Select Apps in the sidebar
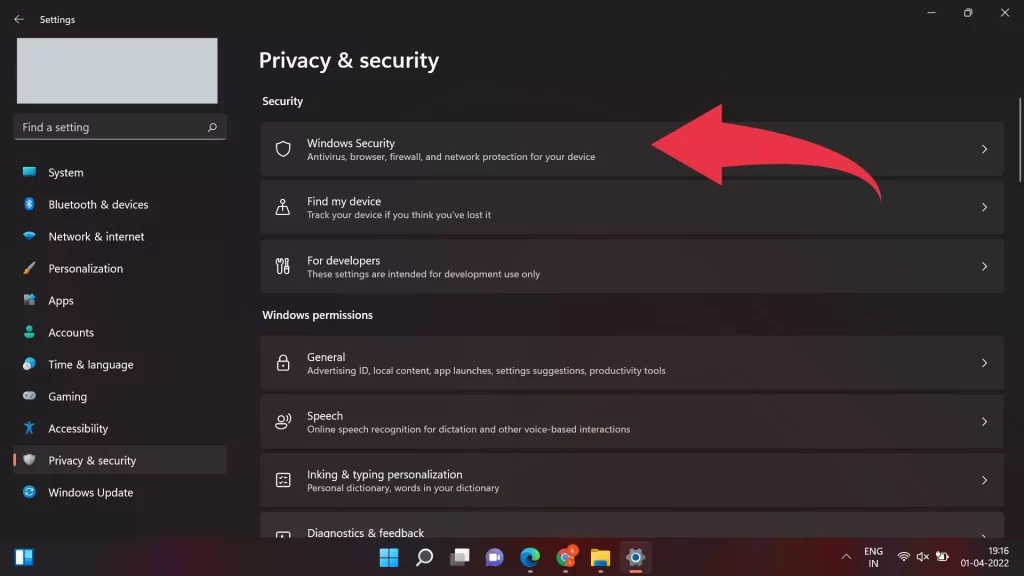1024x576 pixels. pyautogui.click(x=120, y=300)
